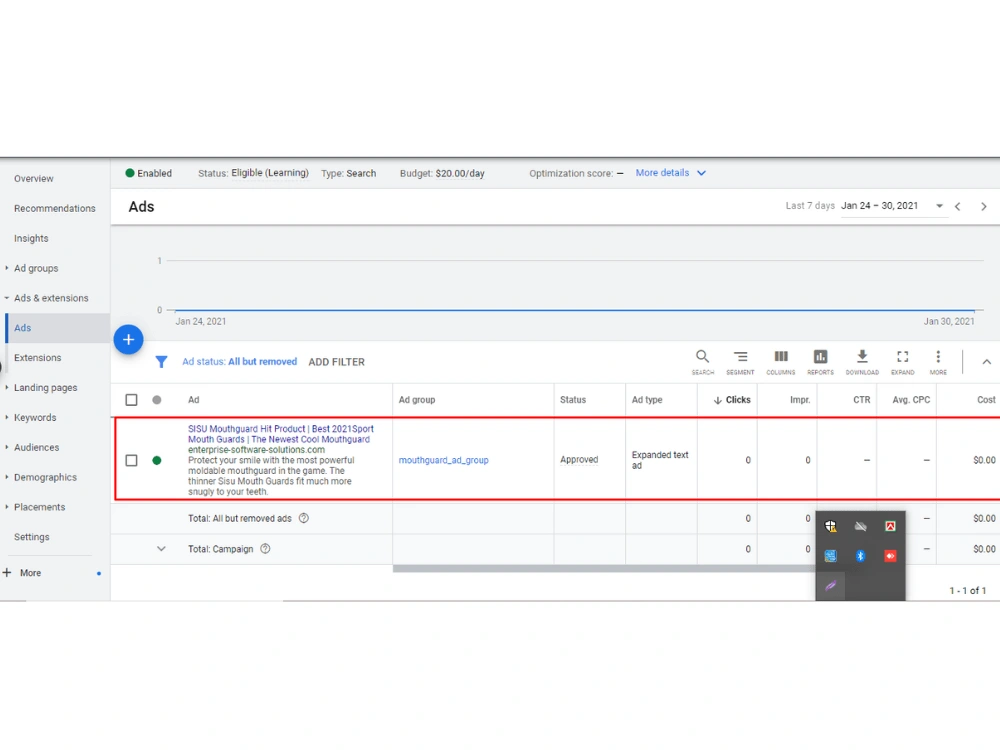Toggle the green enabled status dot of the ad
Image resolution: width=1000 pixels, height=750 pixels.
pos(157,460)
